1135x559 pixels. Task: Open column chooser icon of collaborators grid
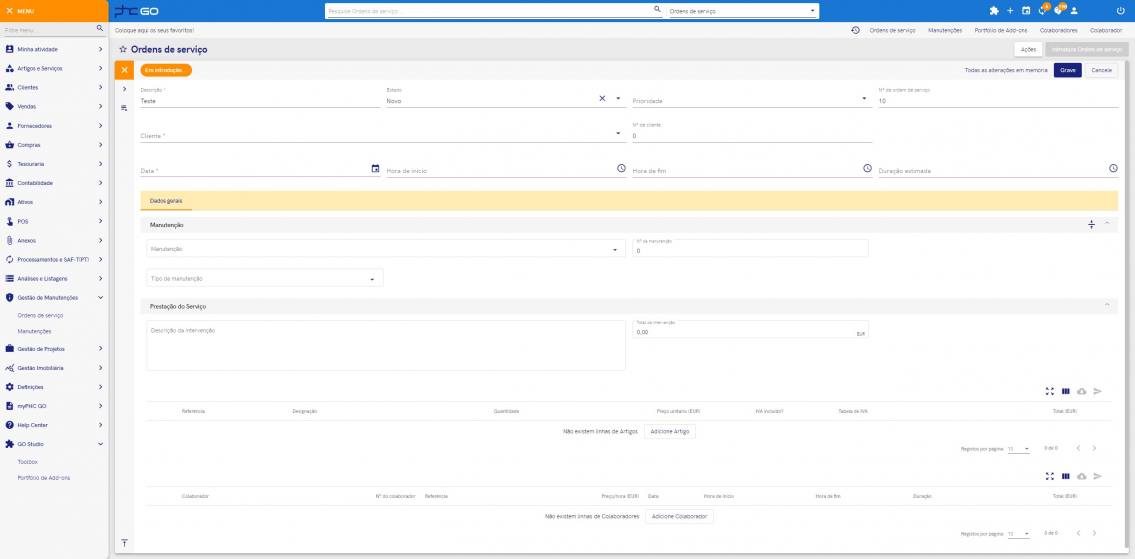click(1066, 476)
